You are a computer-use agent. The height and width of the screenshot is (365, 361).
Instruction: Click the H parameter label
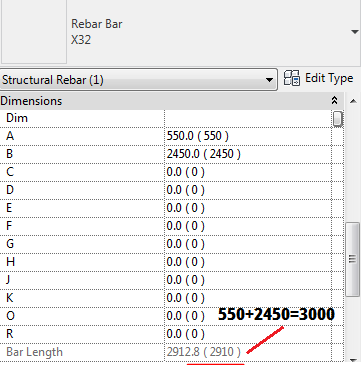tap(10, 262)
